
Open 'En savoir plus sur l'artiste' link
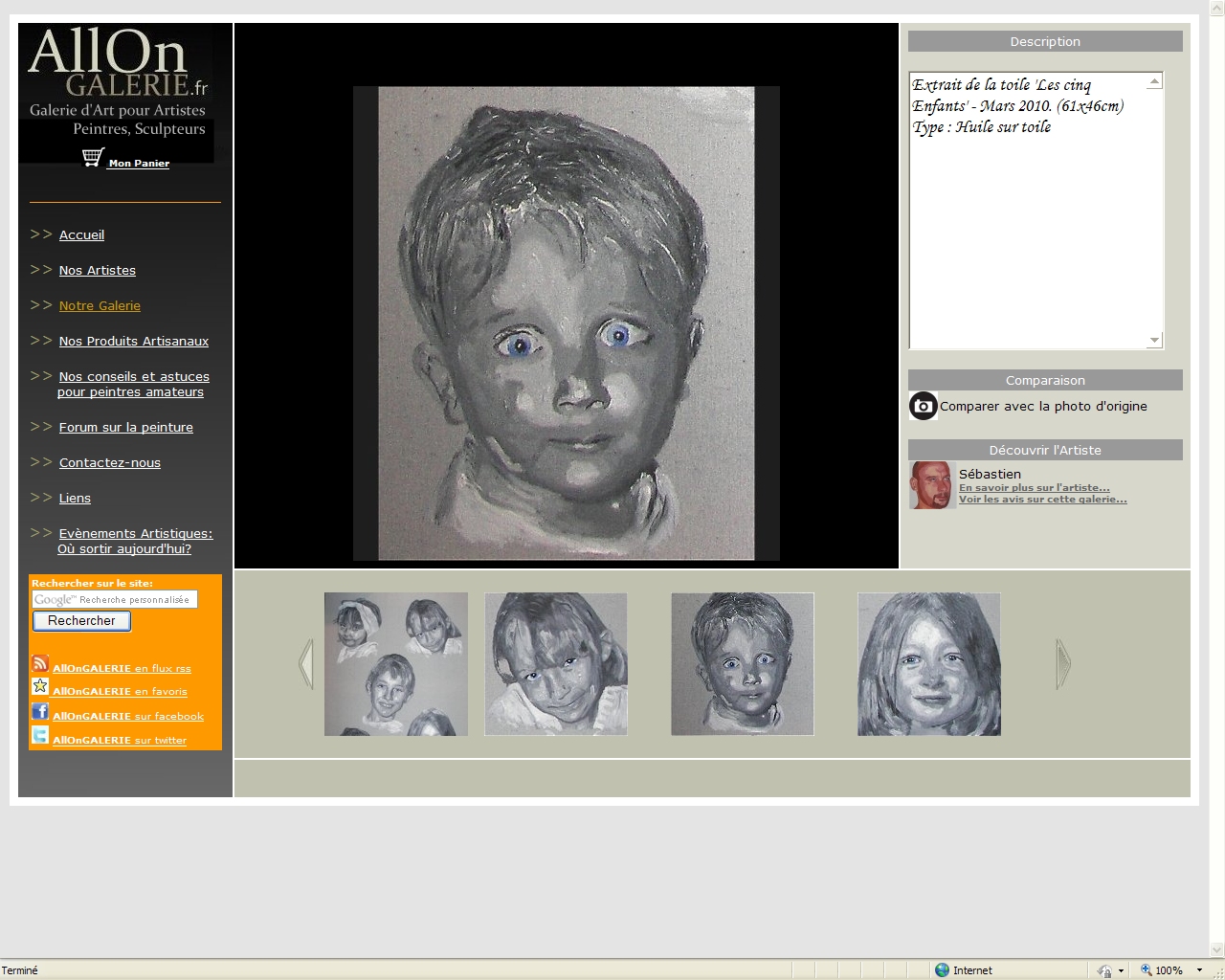tap(1034, 488)
